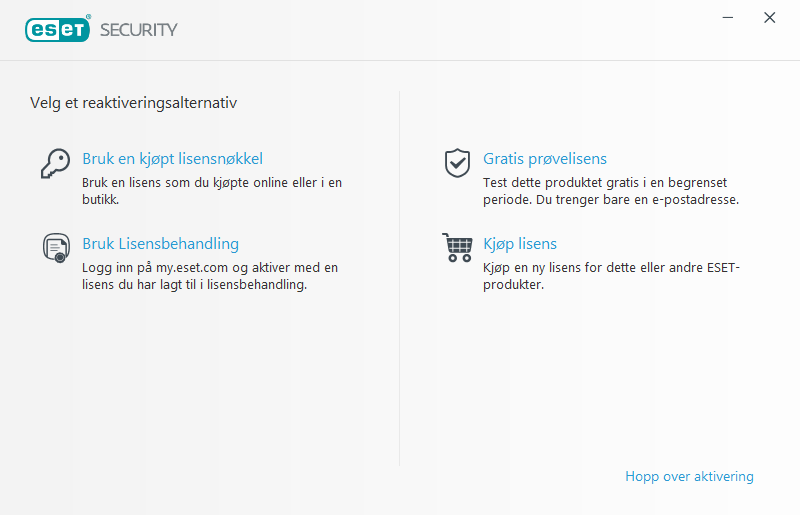Click the shopping cart icon

(457, 247)
